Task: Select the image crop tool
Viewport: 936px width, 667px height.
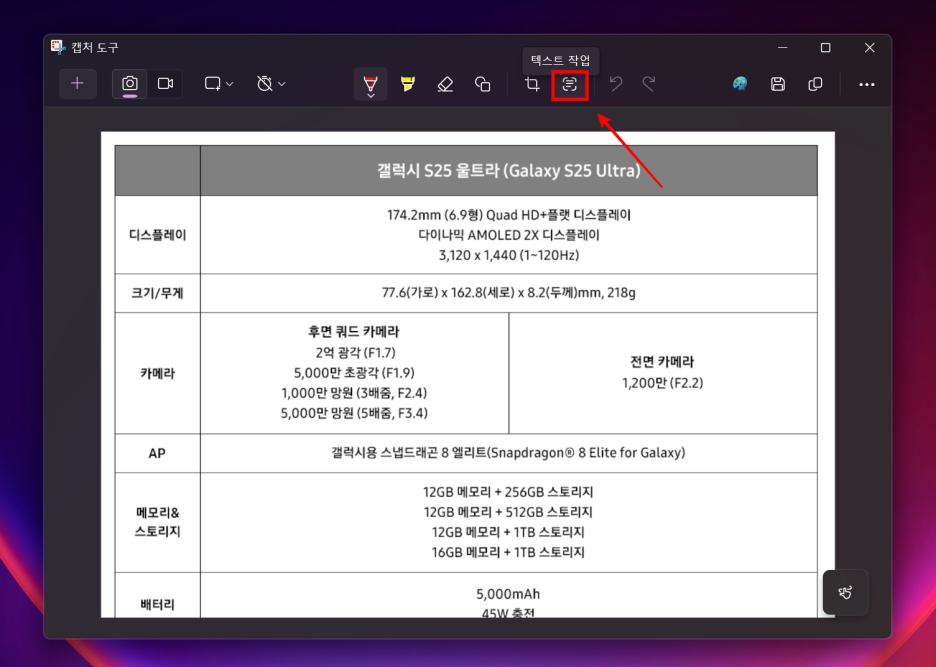Action: (x=532, y=84)
